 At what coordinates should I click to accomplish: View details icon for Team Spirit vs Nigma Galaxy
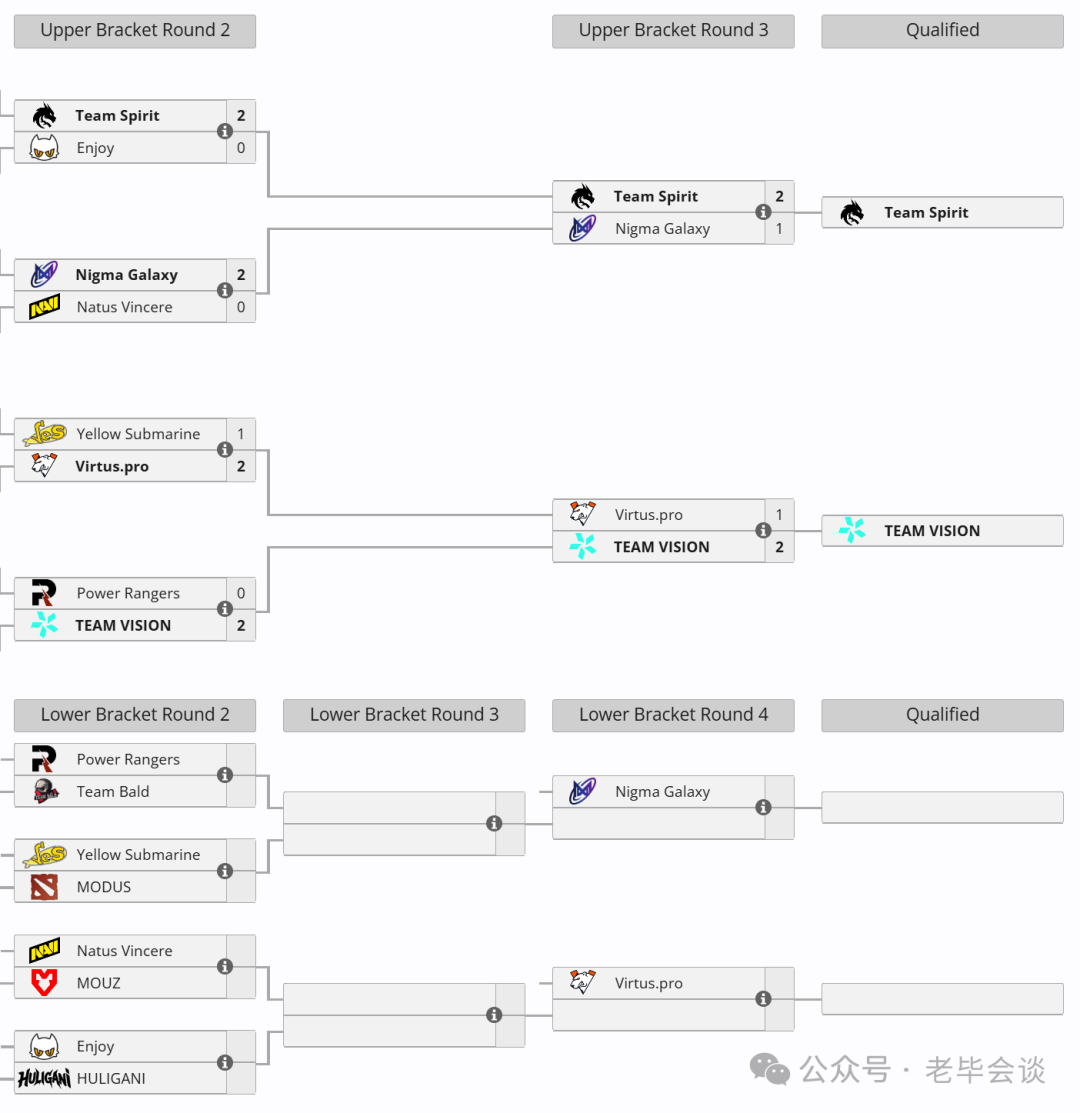764,212
